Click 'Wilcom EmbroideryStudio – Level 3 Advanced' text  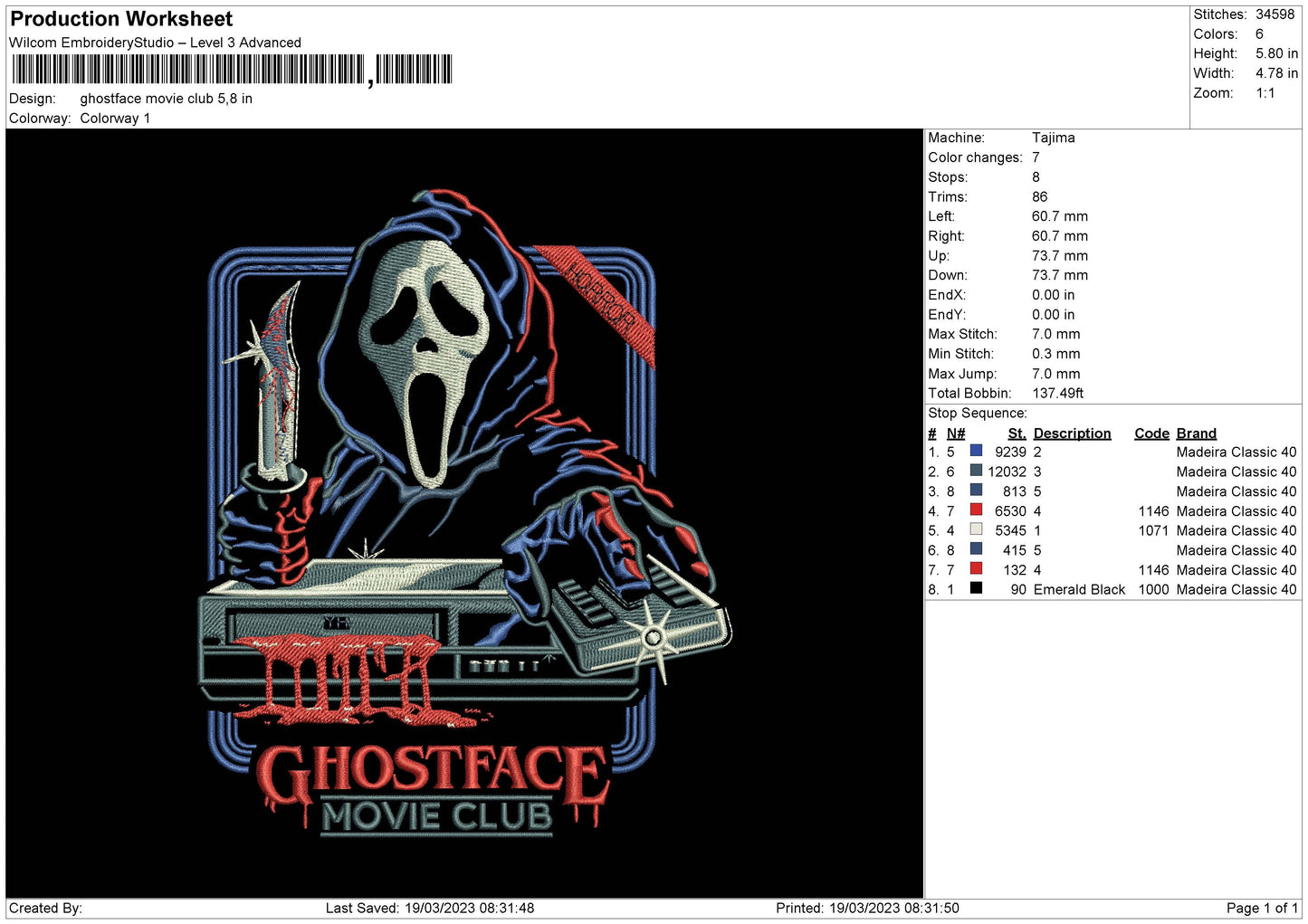pyautogui.click(x=155, y=43)
